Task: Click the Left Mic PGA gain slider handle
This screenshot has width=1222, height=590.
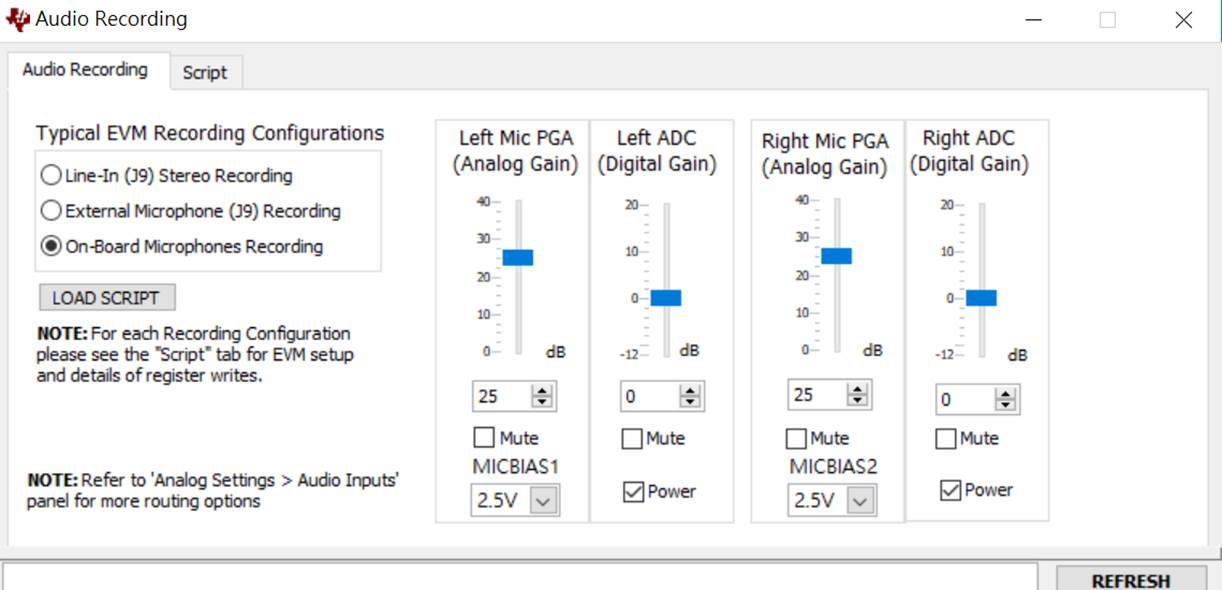Action: 518,257
